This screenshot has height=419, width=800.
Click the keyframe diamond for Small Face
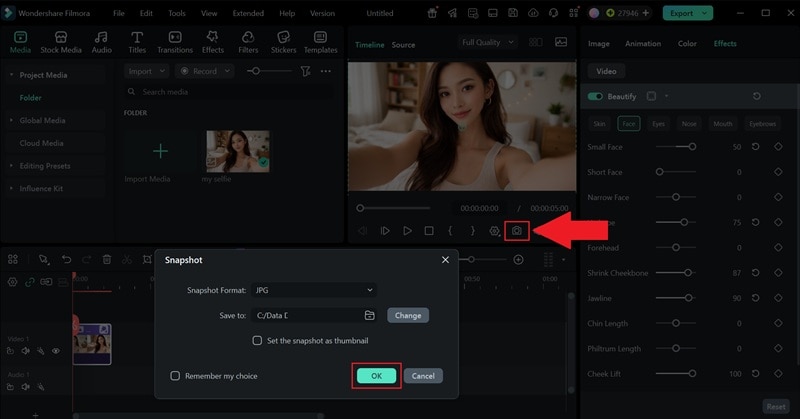click(x=778, y=146)
